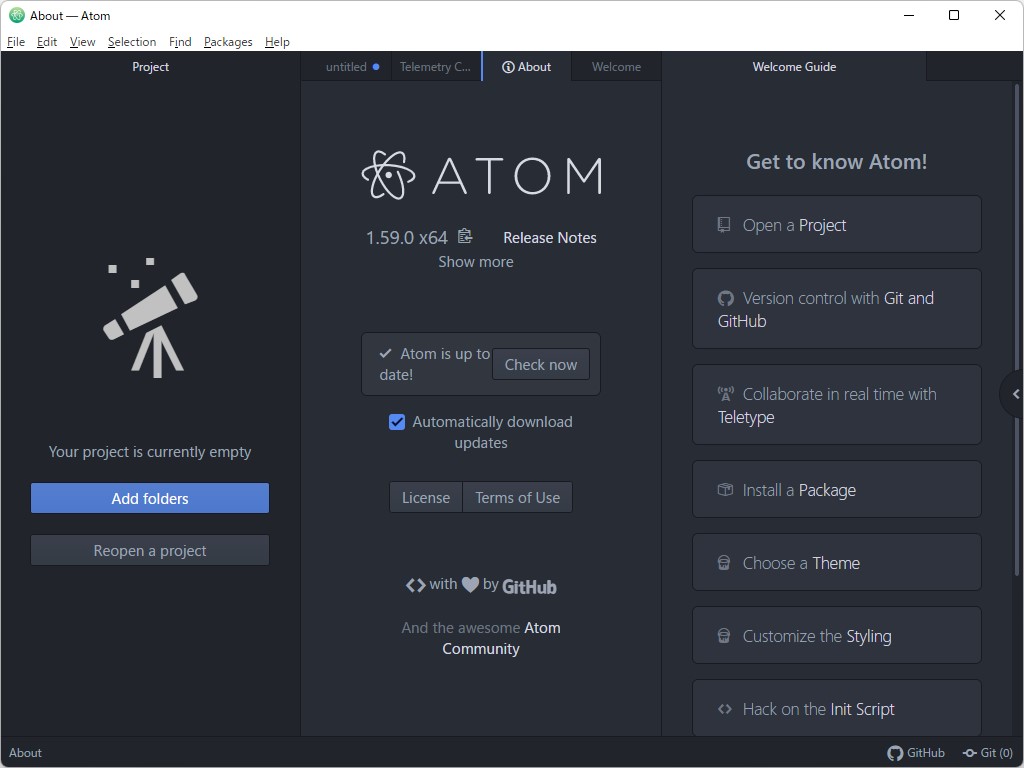Click Show more below the version
The height and width of the screenshot is (768, 1024).
[x=475, y=261]
